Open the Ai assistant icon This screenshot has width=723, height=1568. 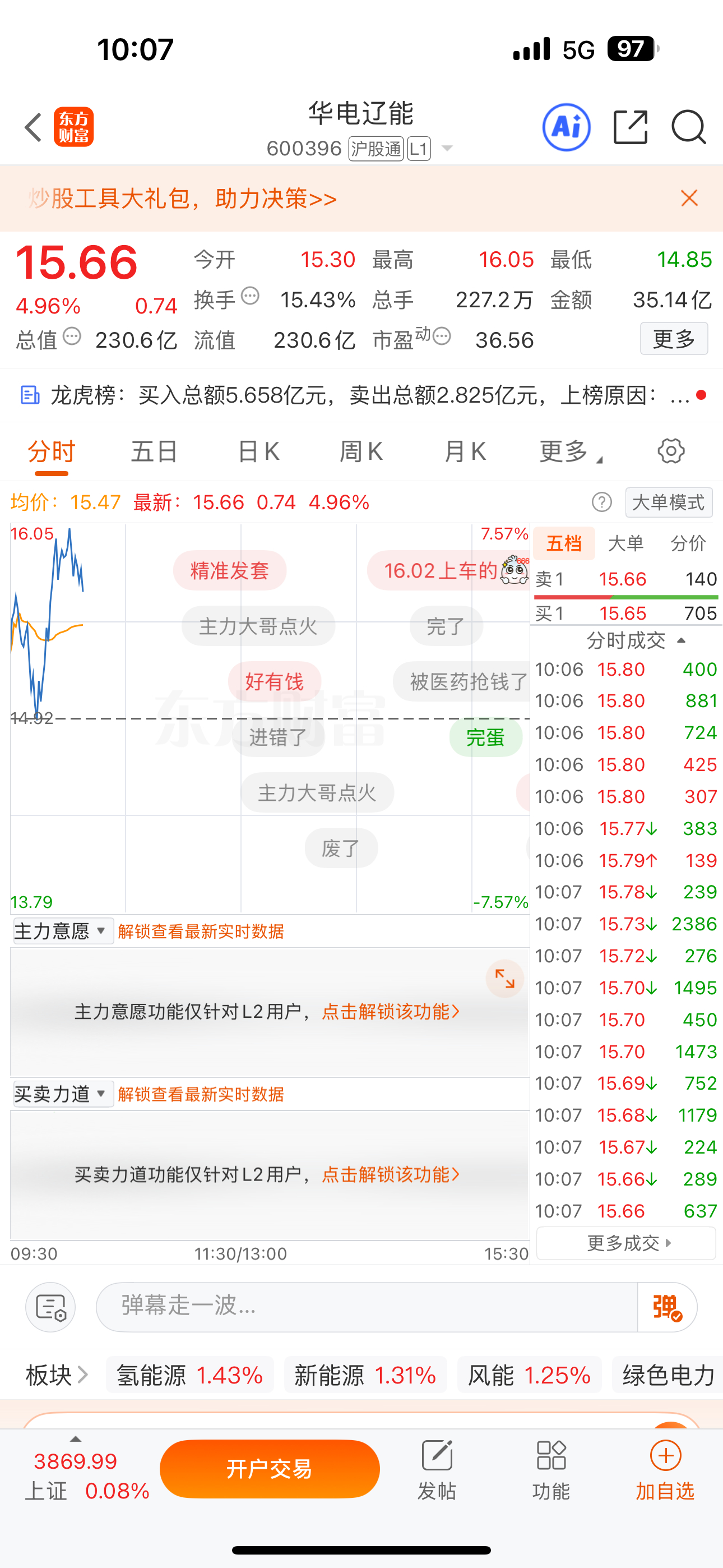[566, 127]
